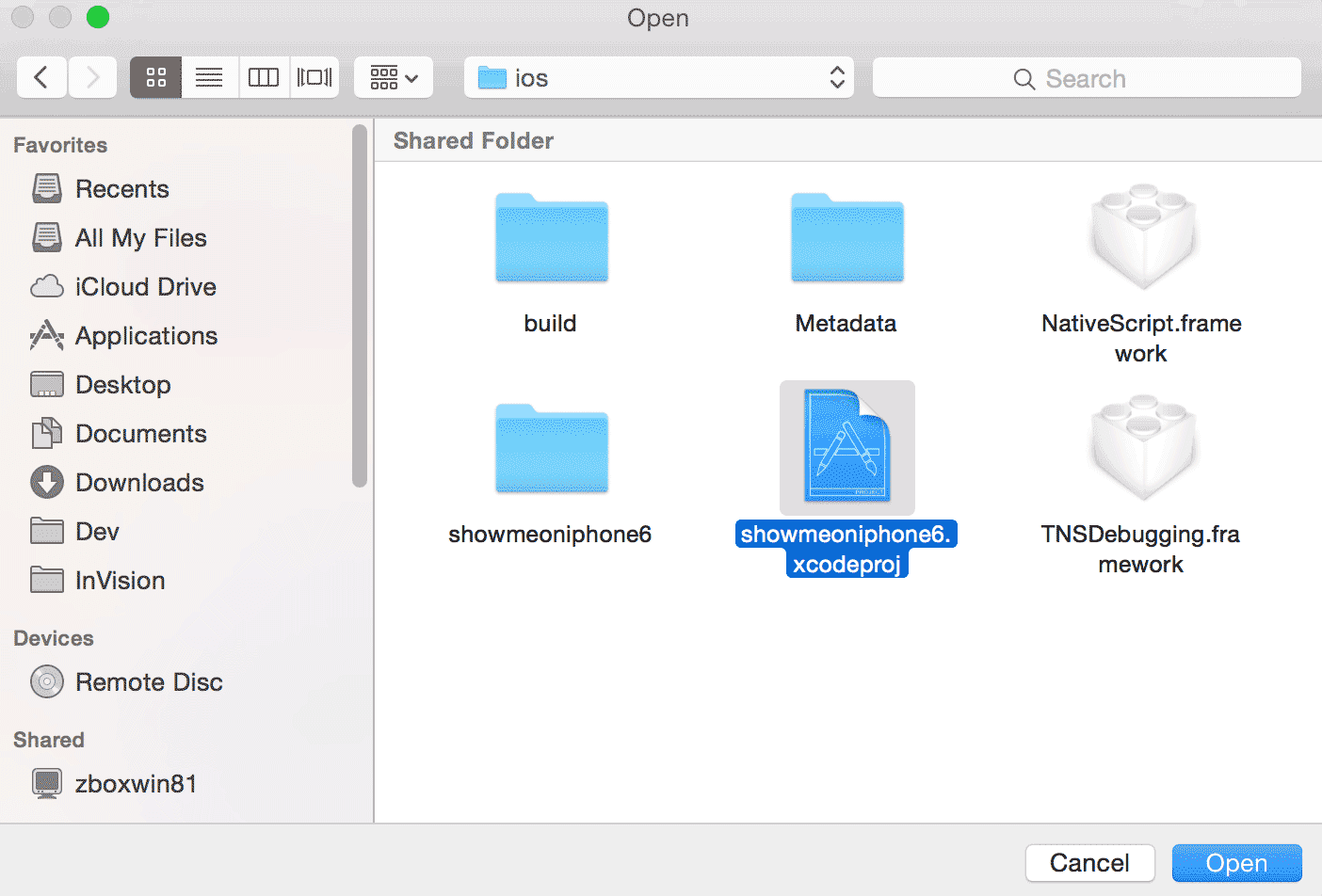
Task: Open All My Files from sidebar
Action: pyautogui.click(x=140, y=237)
